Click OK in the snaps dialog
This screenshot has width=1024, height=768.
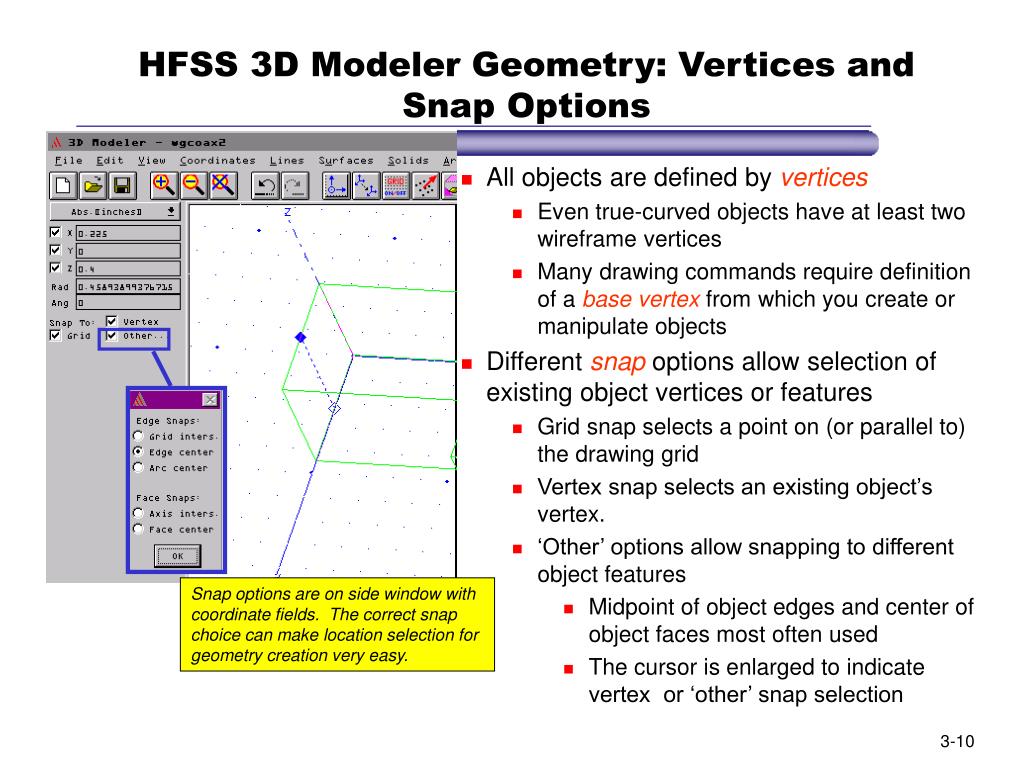178,556
